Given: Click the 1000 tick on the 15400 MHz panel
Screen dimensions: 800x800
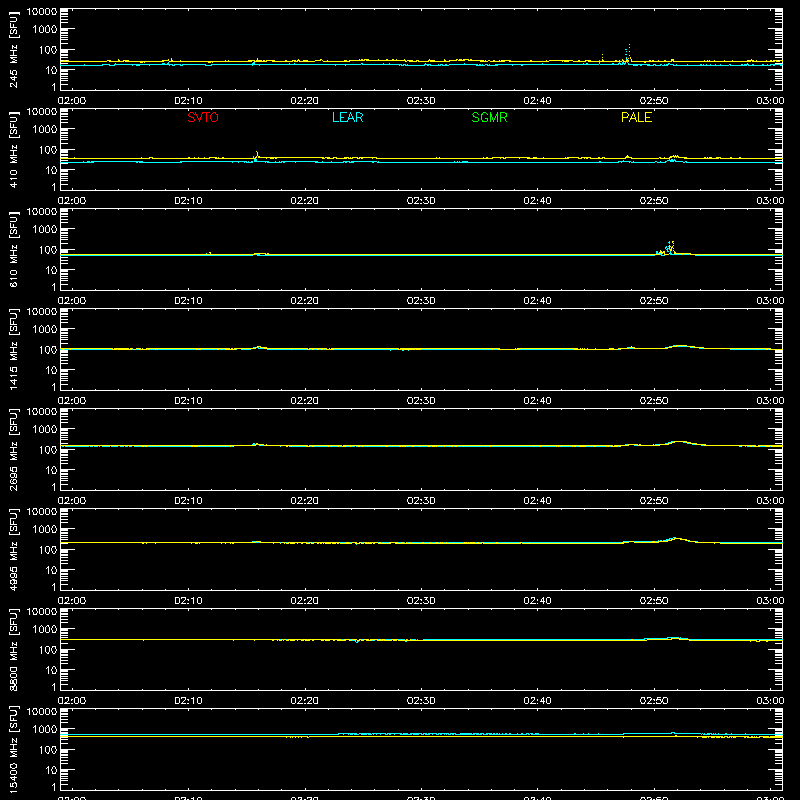Looking at the screenshot, I should pos(45,730).
